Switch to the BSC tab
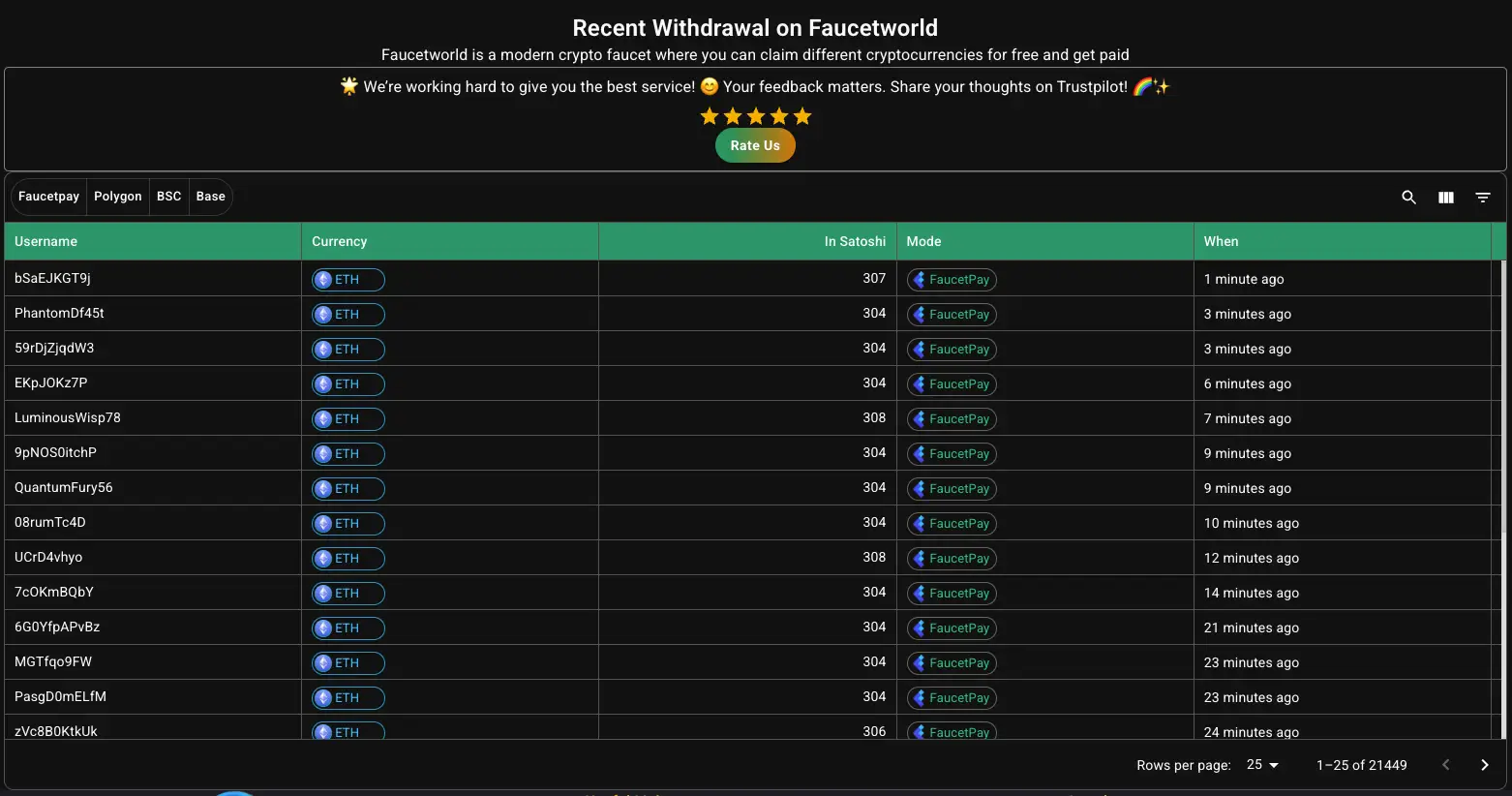 [169, 197]
